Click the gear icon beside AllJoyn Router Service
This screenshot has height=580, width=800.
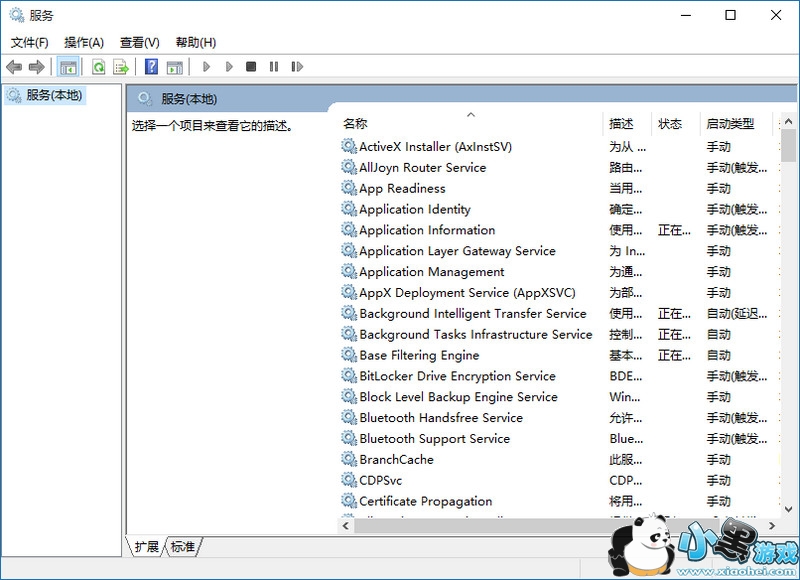coord(349,167)
